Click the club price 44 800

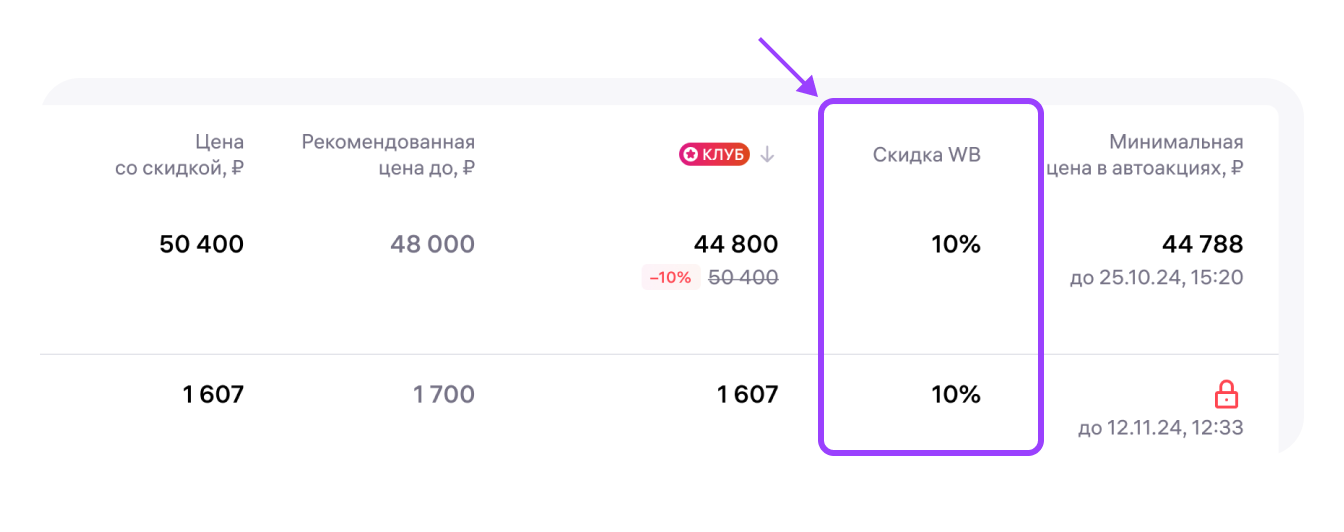coord(735,244)
